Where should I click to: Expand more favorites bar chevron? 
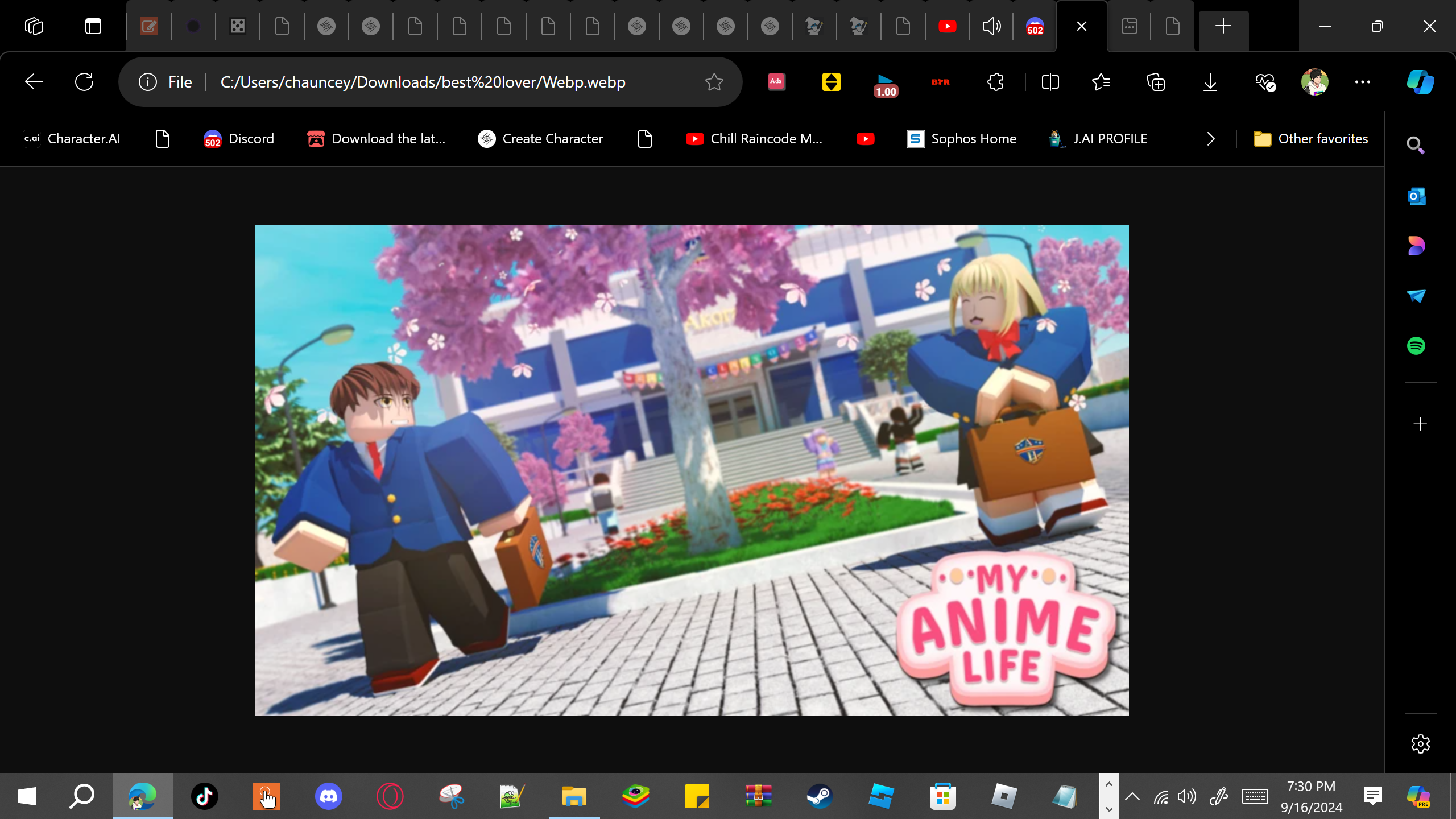pyautogui.click(x=1211, y=139)
